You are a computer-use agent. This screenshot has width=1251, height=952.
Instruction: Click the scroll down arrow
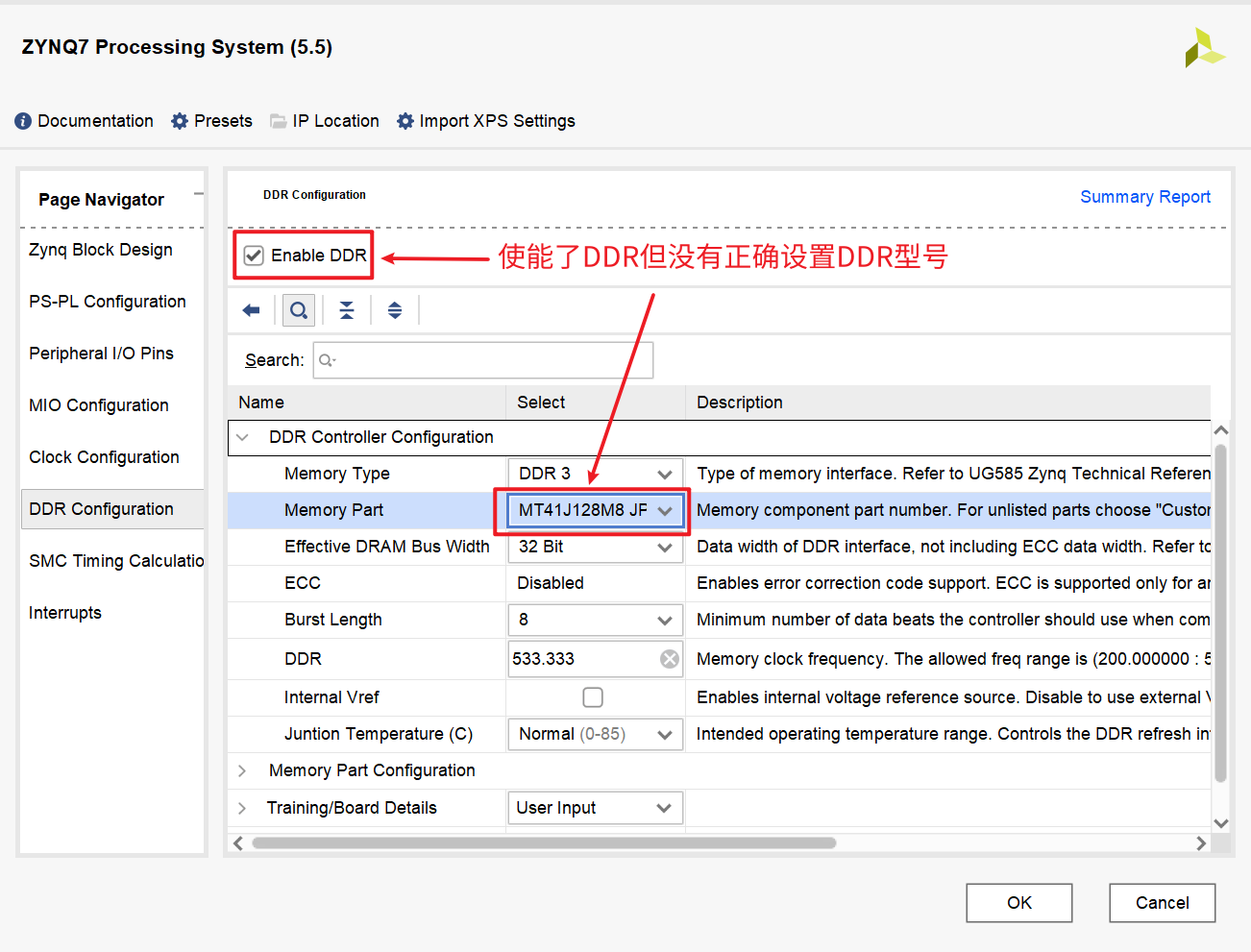click(x=1221, y=823)
